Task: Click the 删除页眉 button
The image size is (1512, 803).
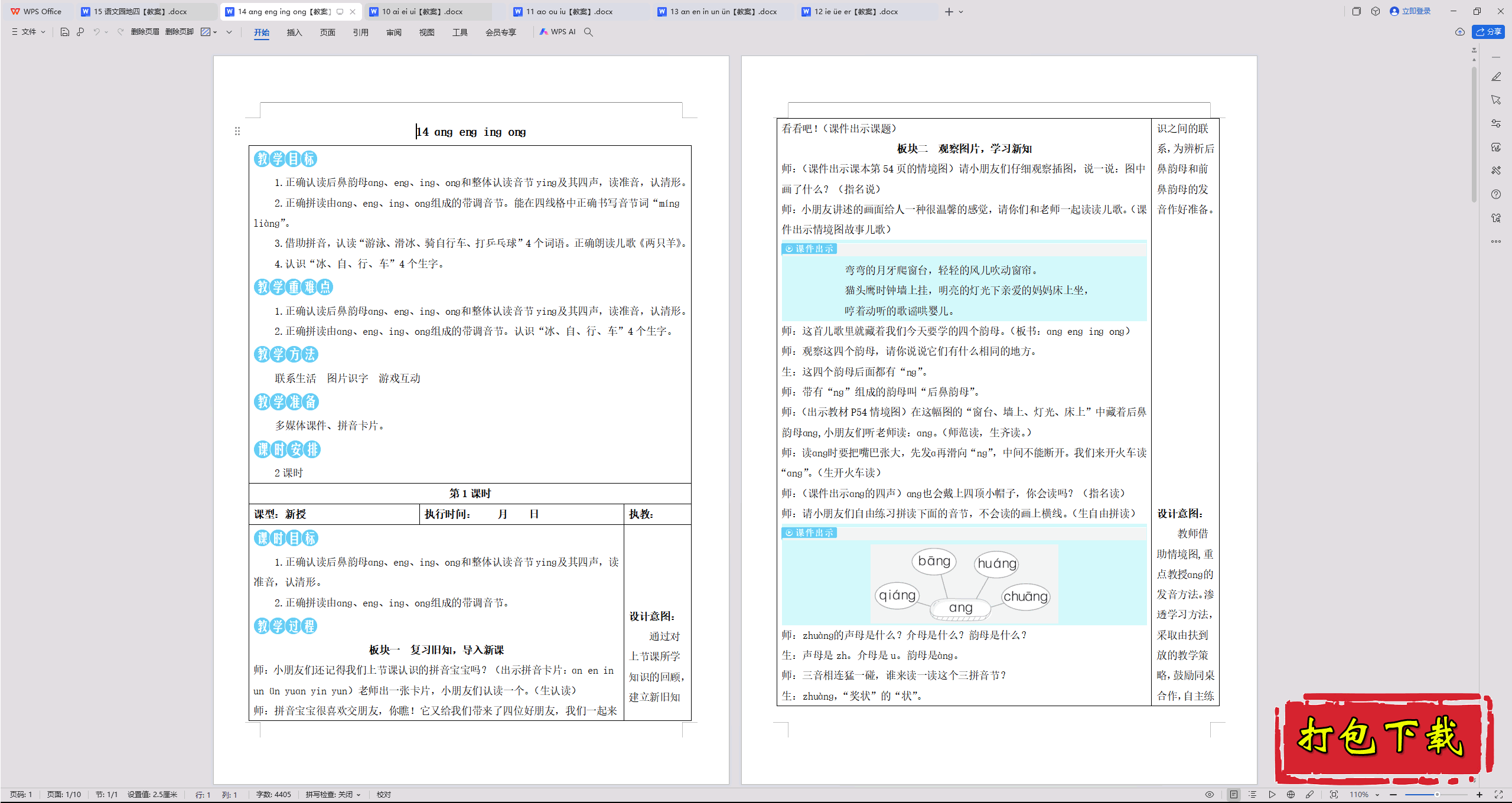Action: coord(145,32)
